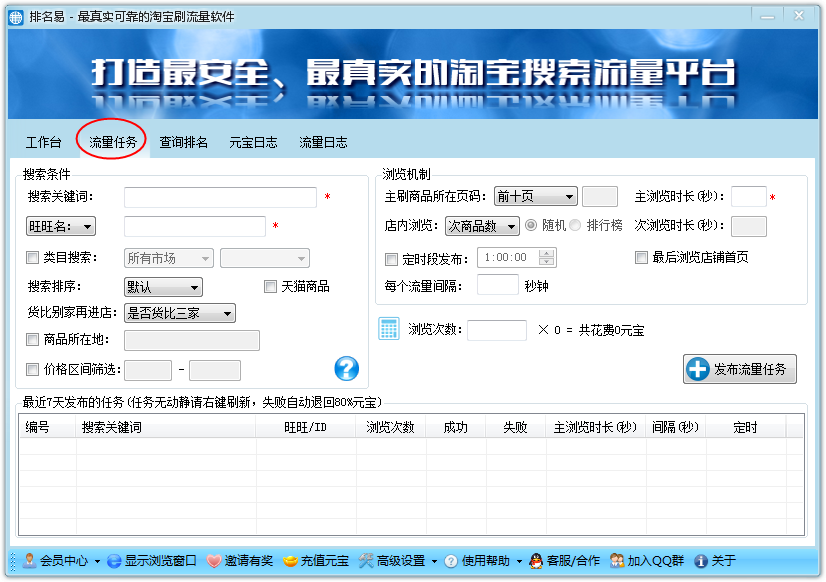Viewport: 826px width, 582px height.
Task: Click the 间隔(秒) column header
Action: click(x=675, y=427)
